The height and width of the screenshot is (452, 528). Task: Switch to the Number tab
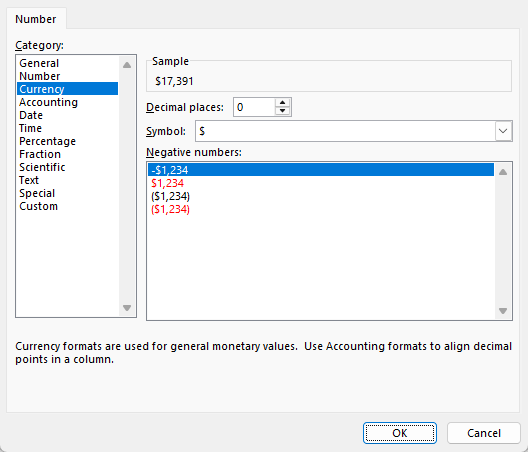tap(36, 19)
